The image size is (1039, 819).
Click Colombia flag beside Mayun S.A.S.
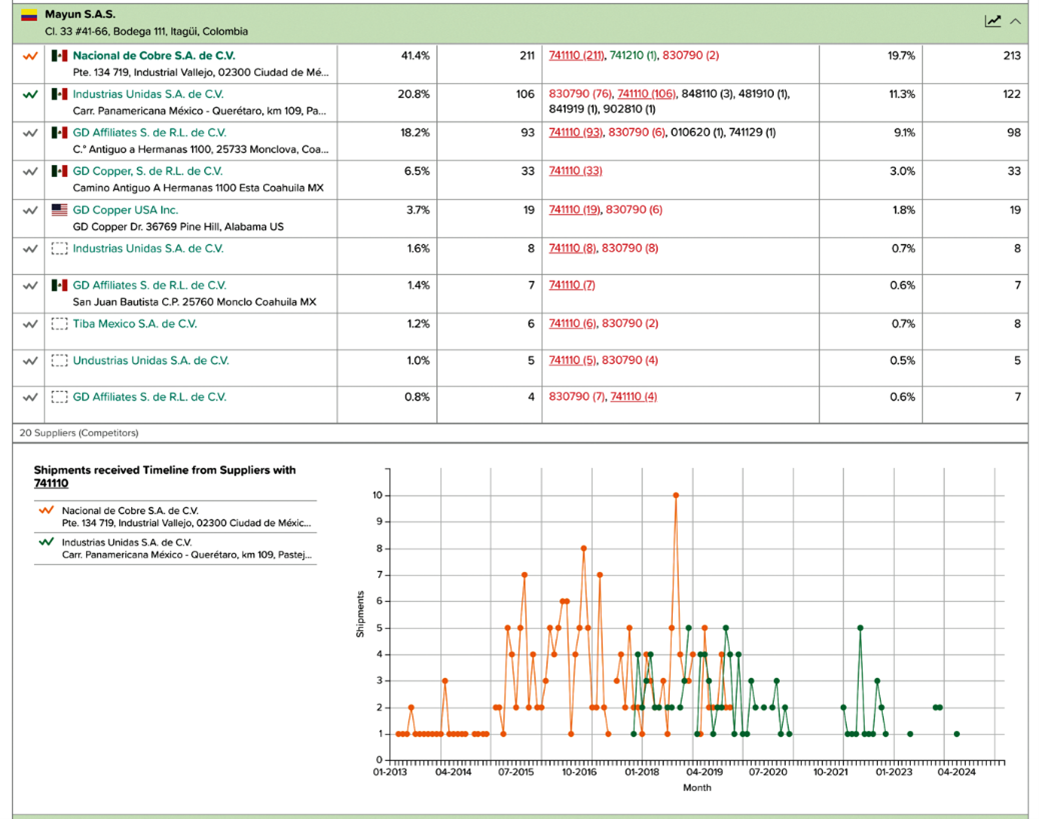click(28, 15)
